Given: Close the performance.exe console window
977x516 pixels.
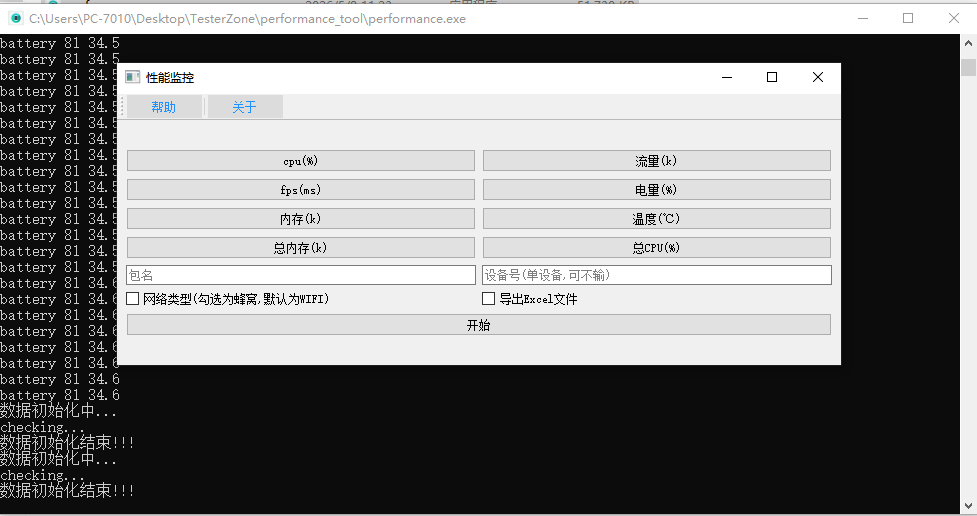Looking at the screenshot, I should coord(954,18).
